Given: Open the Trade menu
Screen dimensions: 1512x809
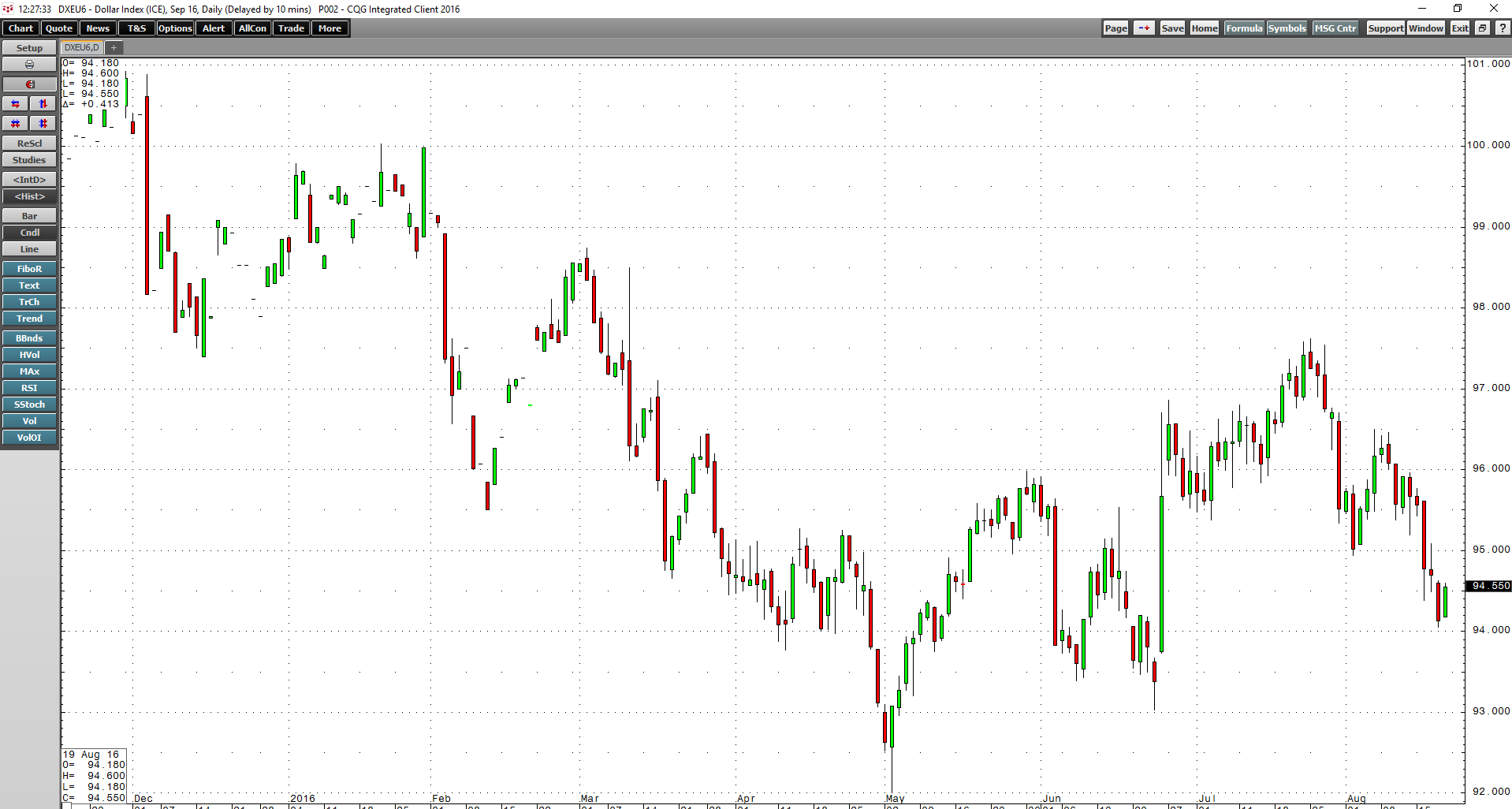Looking at the screenshot, I should (x=291, y=28).
